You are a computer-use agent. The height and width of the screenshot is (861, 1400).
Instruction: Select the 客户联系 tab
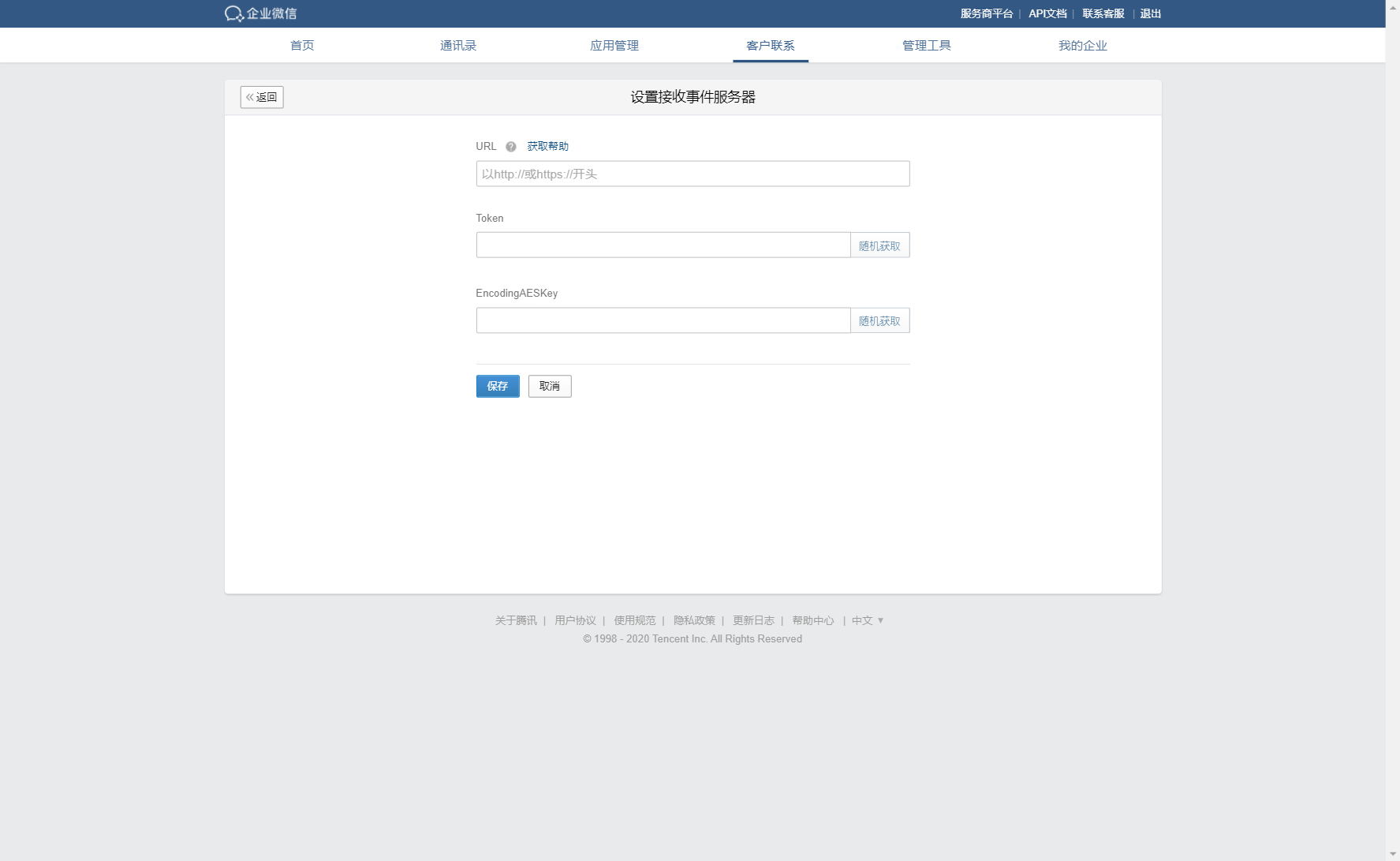(771, 46)
